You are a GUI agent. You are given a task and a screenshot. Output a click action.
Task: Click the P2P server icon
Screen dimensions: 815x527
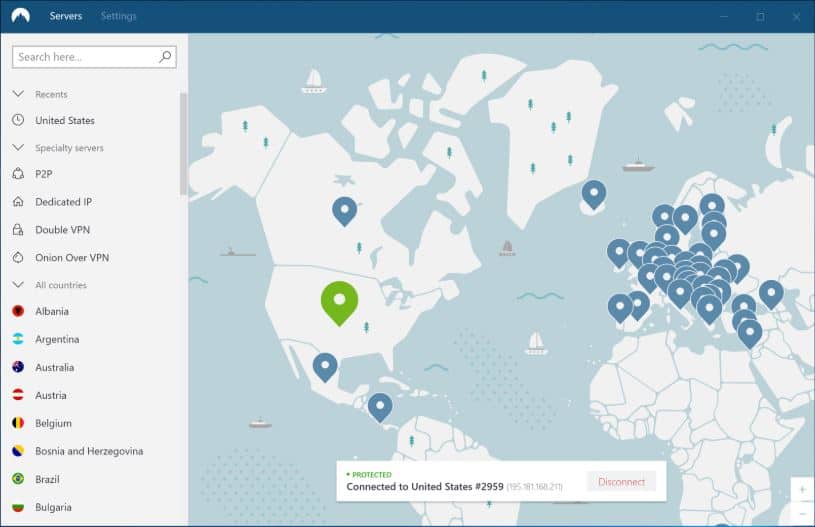coord(18,174)
